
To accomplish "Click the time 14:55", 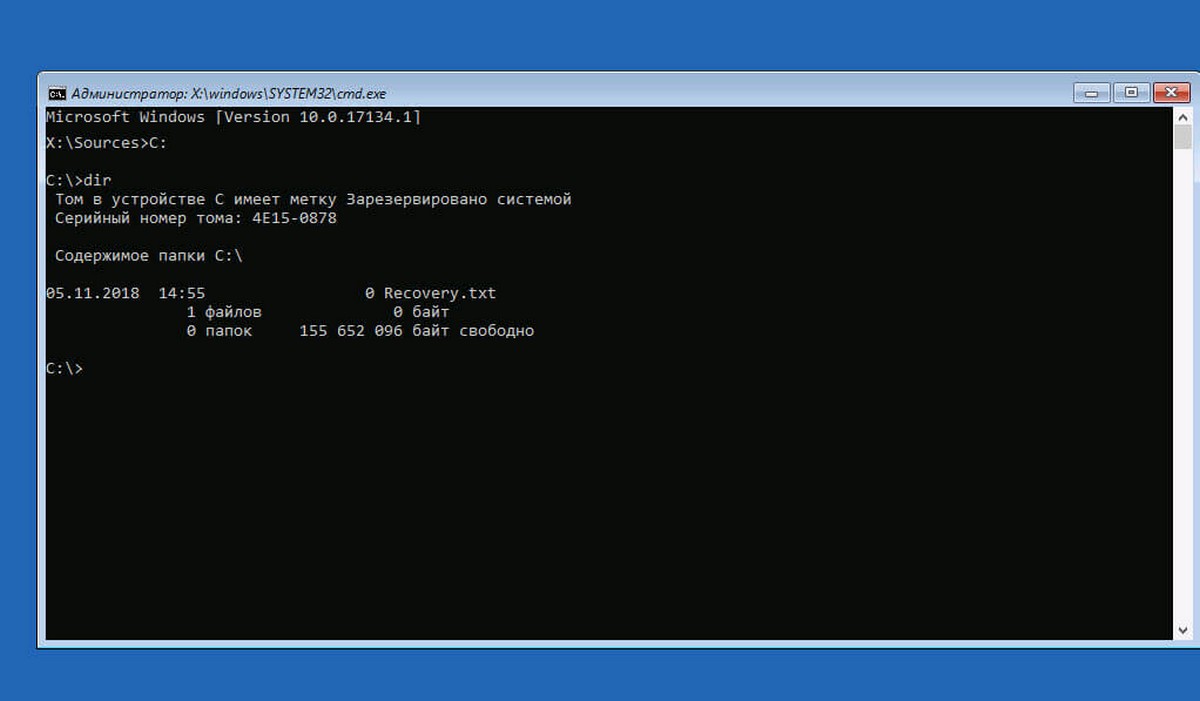I will pos(182,293).
